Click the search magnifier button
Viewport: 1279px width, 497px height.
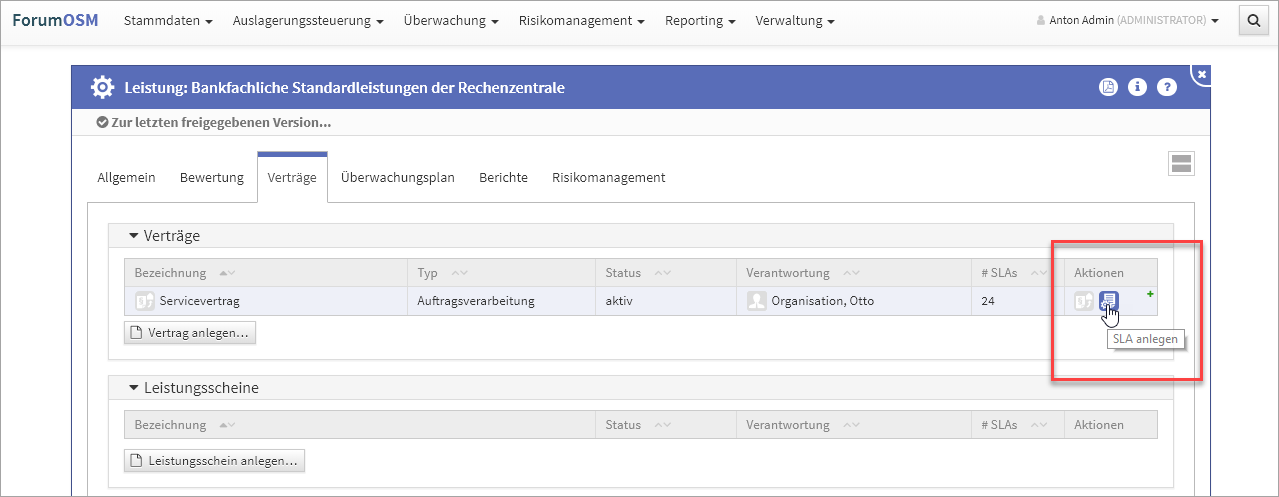[x=1253, y=20]
